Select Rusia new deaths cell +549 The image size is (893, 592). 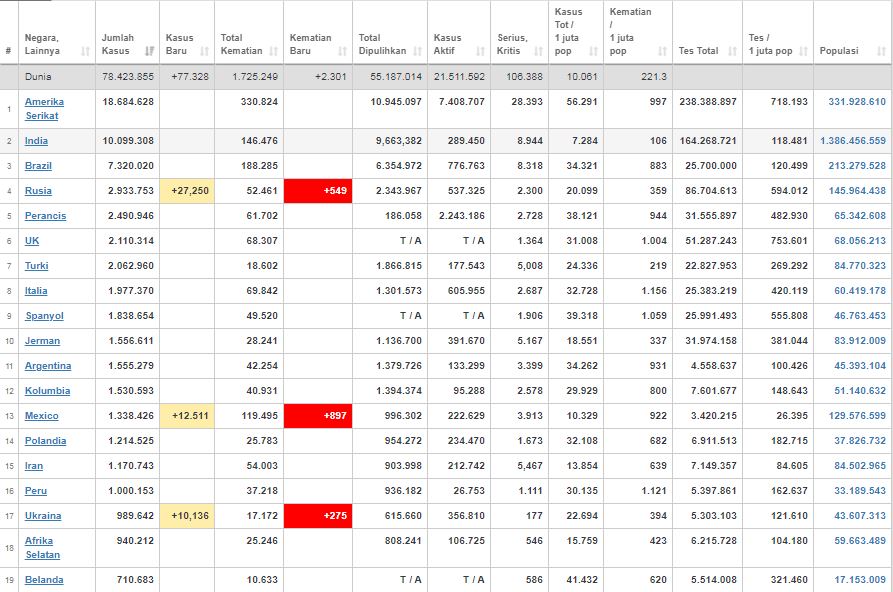(x=318, y=191)
